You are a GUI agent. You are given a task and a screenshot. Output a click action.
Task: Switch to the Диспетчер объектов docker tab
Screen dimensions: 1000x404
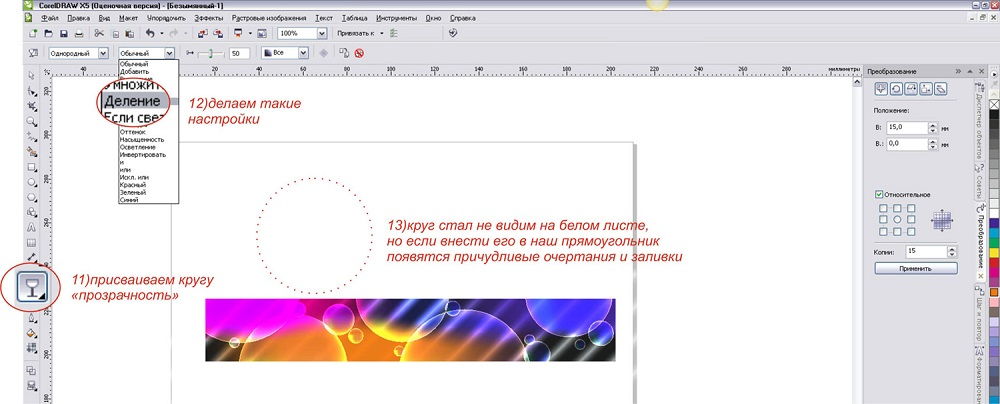click(978, 119)
